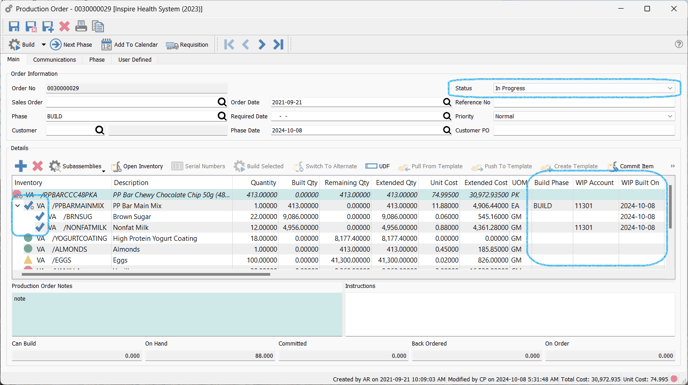Click the help question mark icon
This screenshot has height=385, width=688.
[678, 44]
